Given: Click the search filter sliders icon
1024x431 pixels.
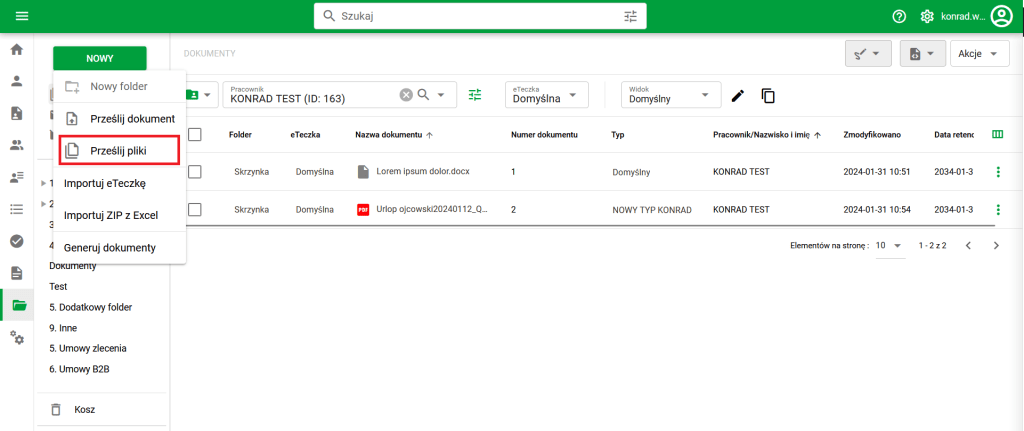Looking at the screenshot, I should pos(630,16).
